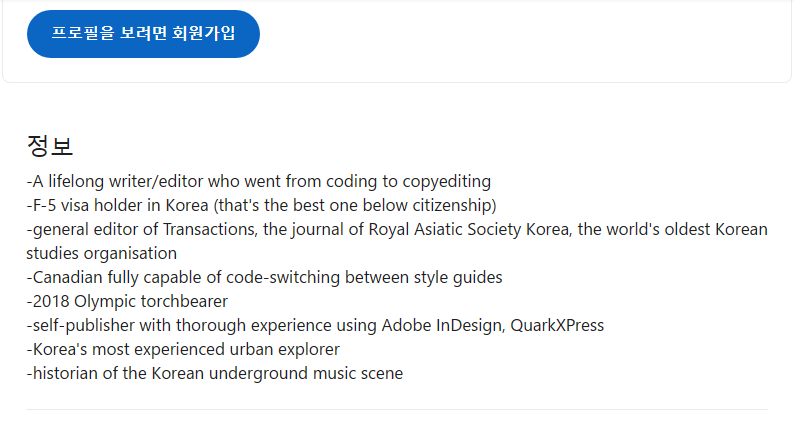Click the 정보 section heading

tap(50, 146)
